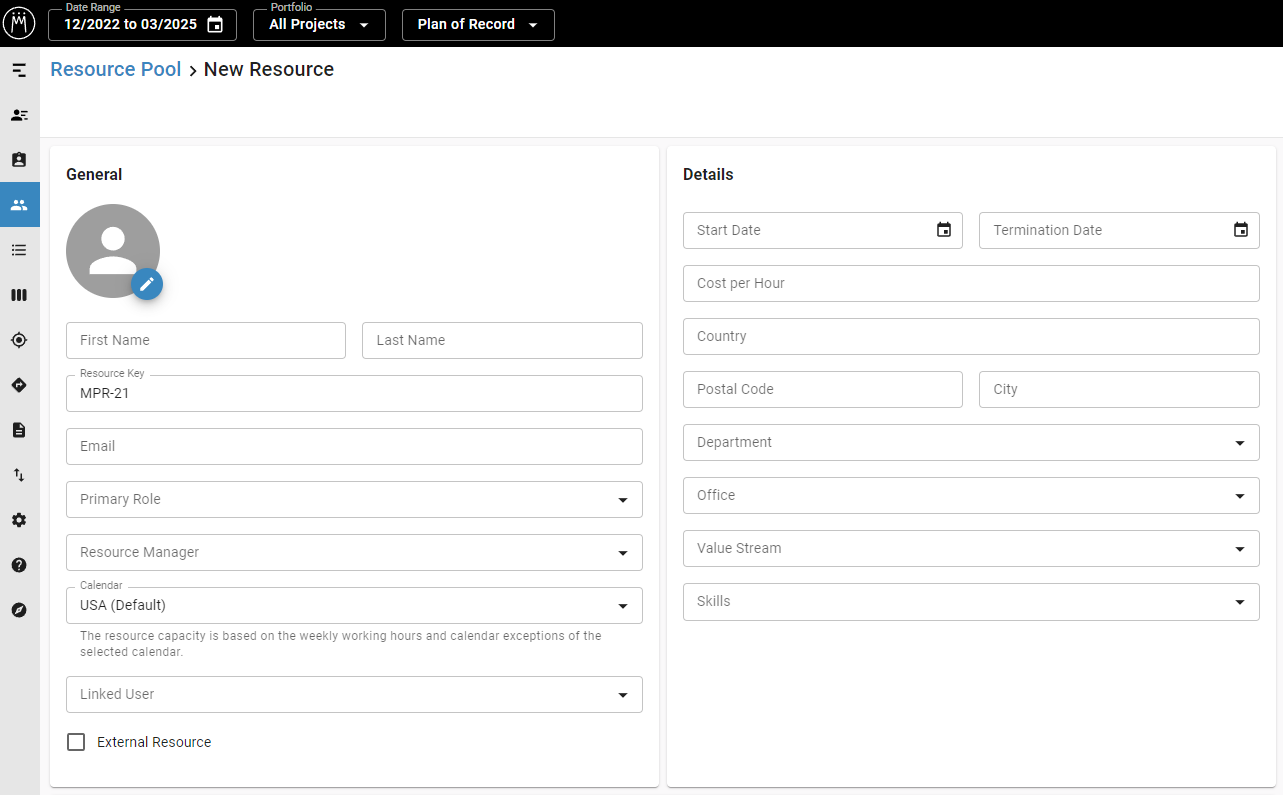Focus the Email field
Viewport: 1283px width, 795px height.
pos(354,446)
